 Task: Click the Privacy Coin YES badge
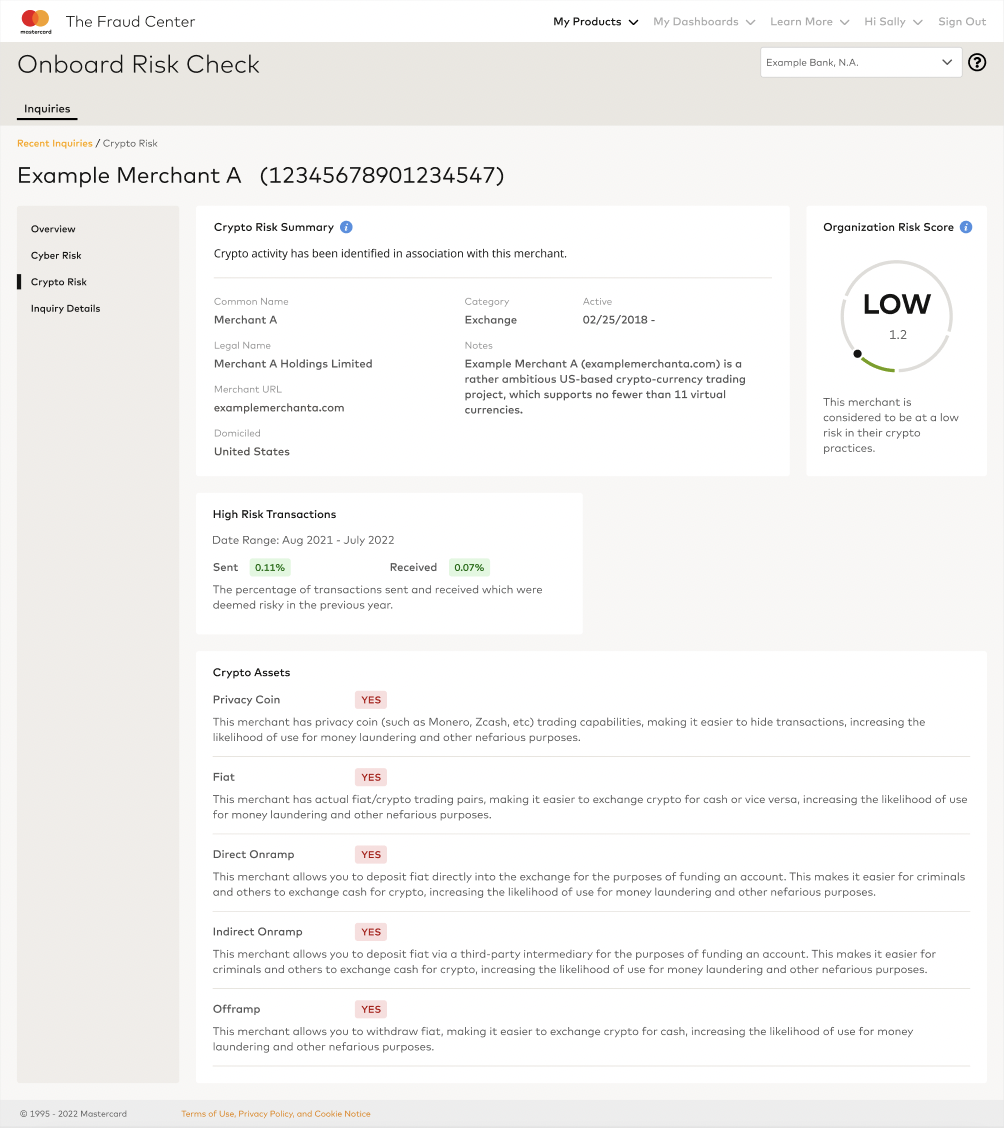tap(371, 700)
